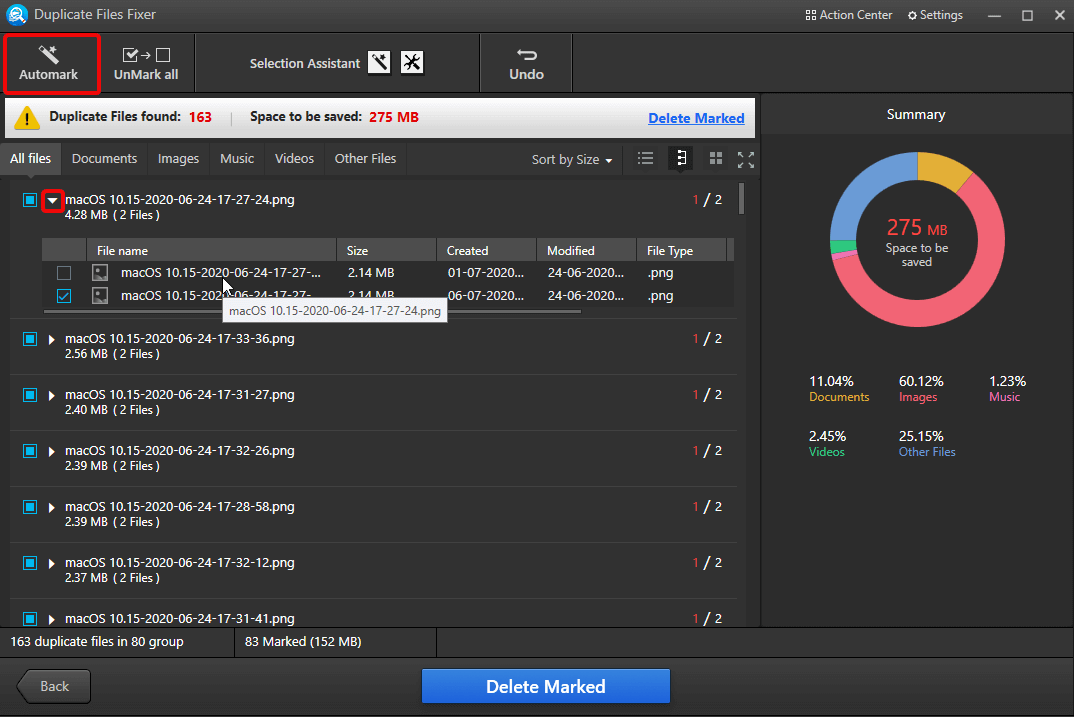Viewport: 1074px width, 717px height.
Task: Expand the macOS 10.15-2020-06-24-17-33-36.png group
Action: point(51,340)
